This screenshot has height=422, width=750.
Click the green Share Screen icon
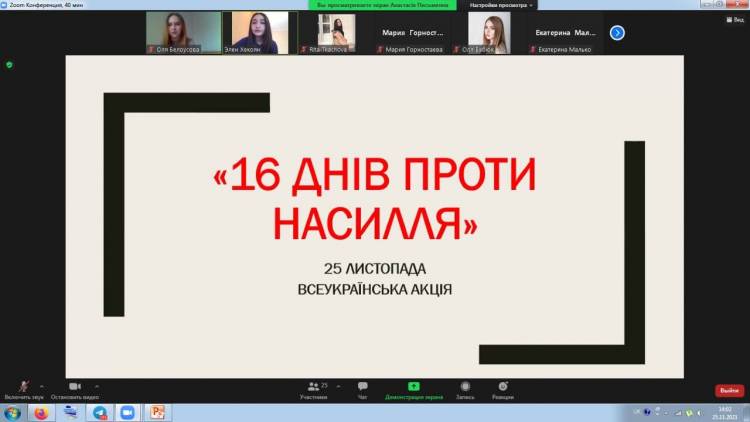coord(413,387)
